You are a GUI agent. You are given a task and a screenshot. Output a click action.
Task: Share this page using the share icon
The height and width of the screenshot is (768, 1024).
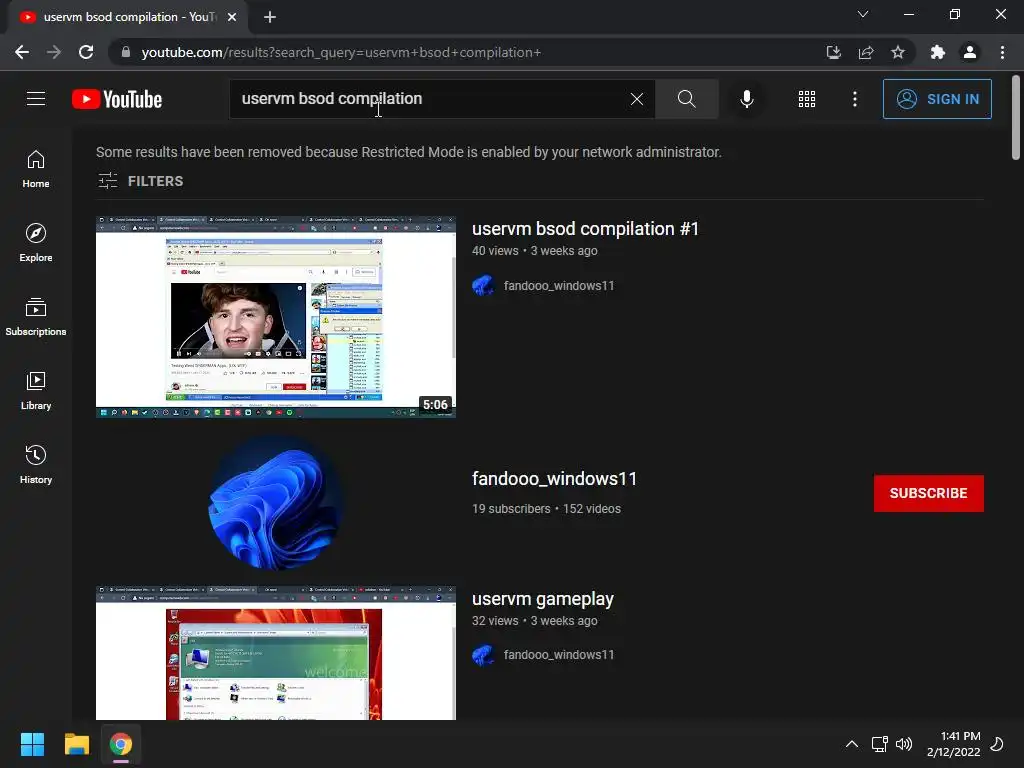[x=866, y=52]
